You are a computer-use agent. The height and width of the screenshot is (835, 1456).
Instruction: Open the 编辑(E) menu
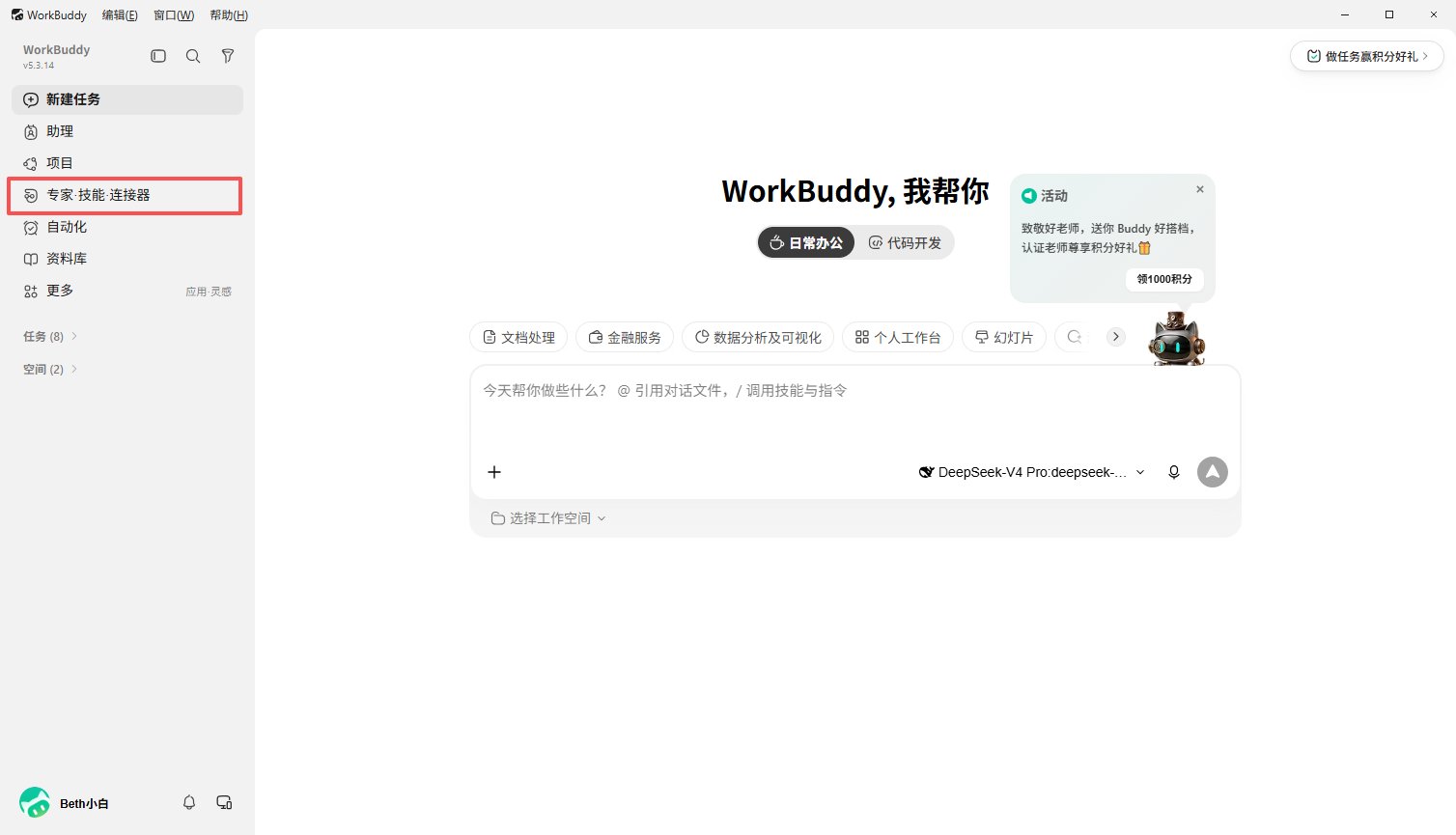click(120, 14)
